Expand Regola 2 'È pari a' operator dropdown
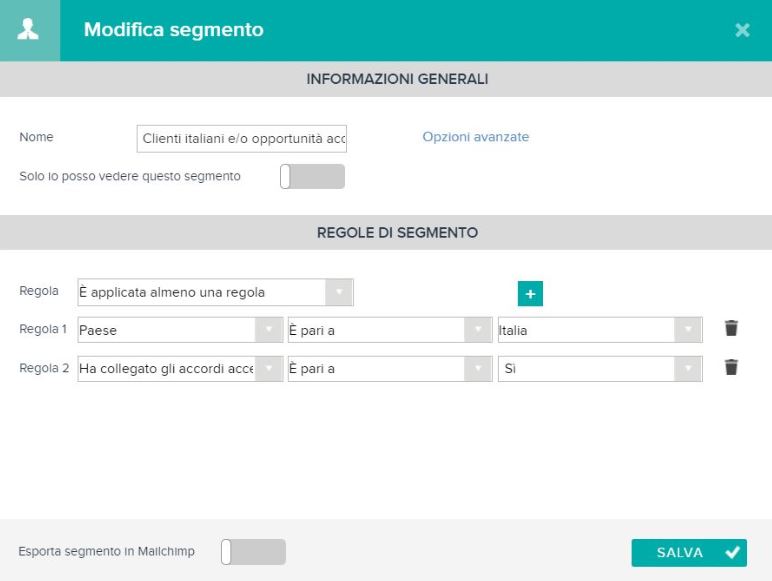Viewport: 772px width, 581px height. click(x=390, y=369)
